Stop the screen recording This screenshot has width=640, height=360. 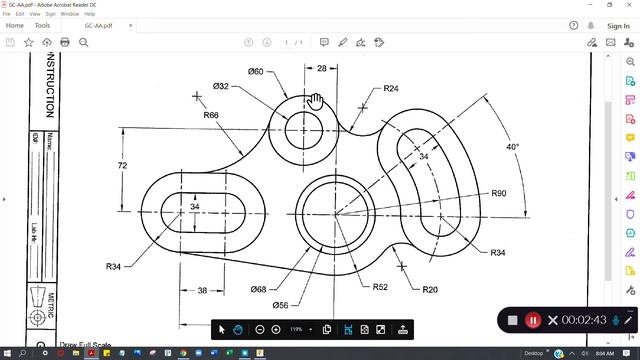(x=513, y=320)
